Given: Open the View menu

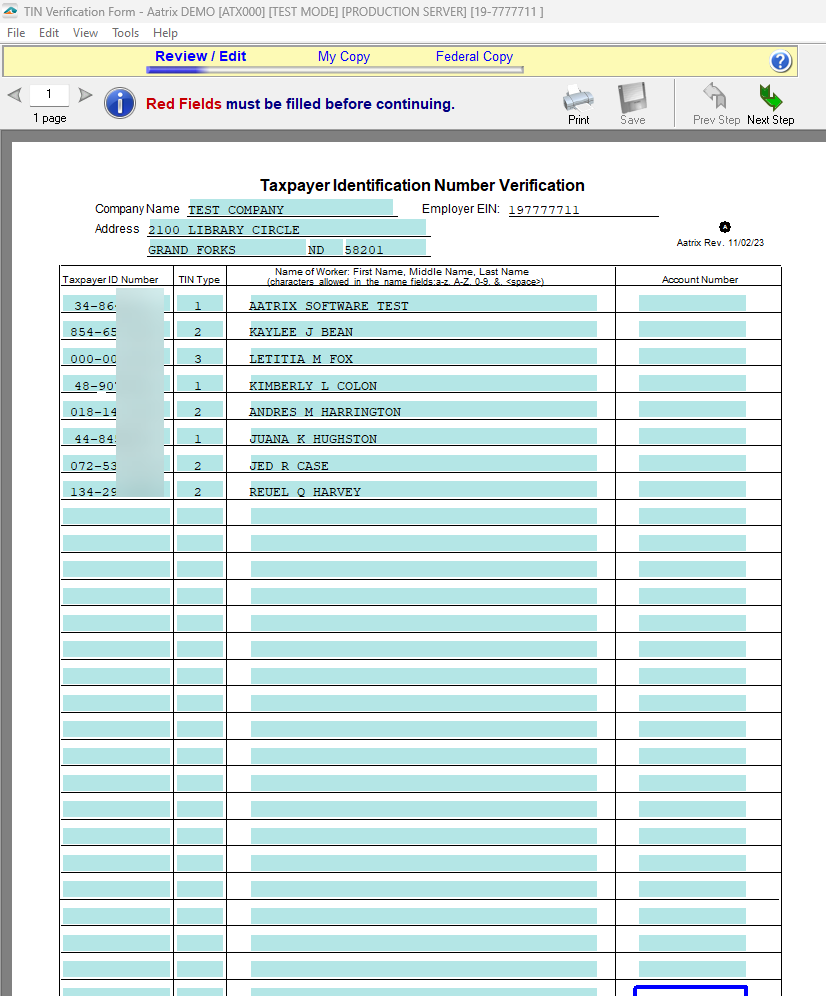Looking at the screenshot, I should [x=85, y=33].
